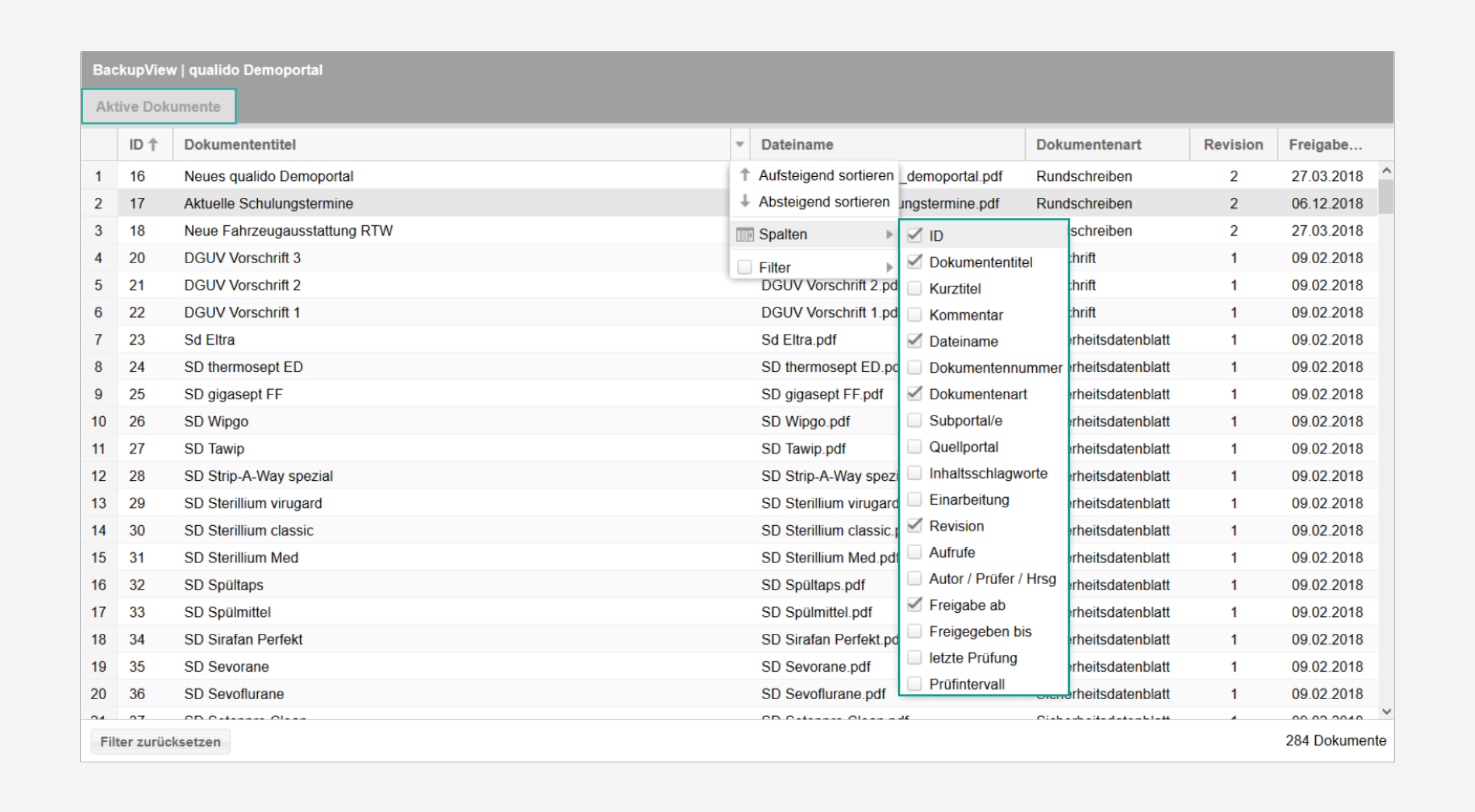The image size is (1475, 812).
Task: Uncheck the ID column checkbox
Action: 915,235
